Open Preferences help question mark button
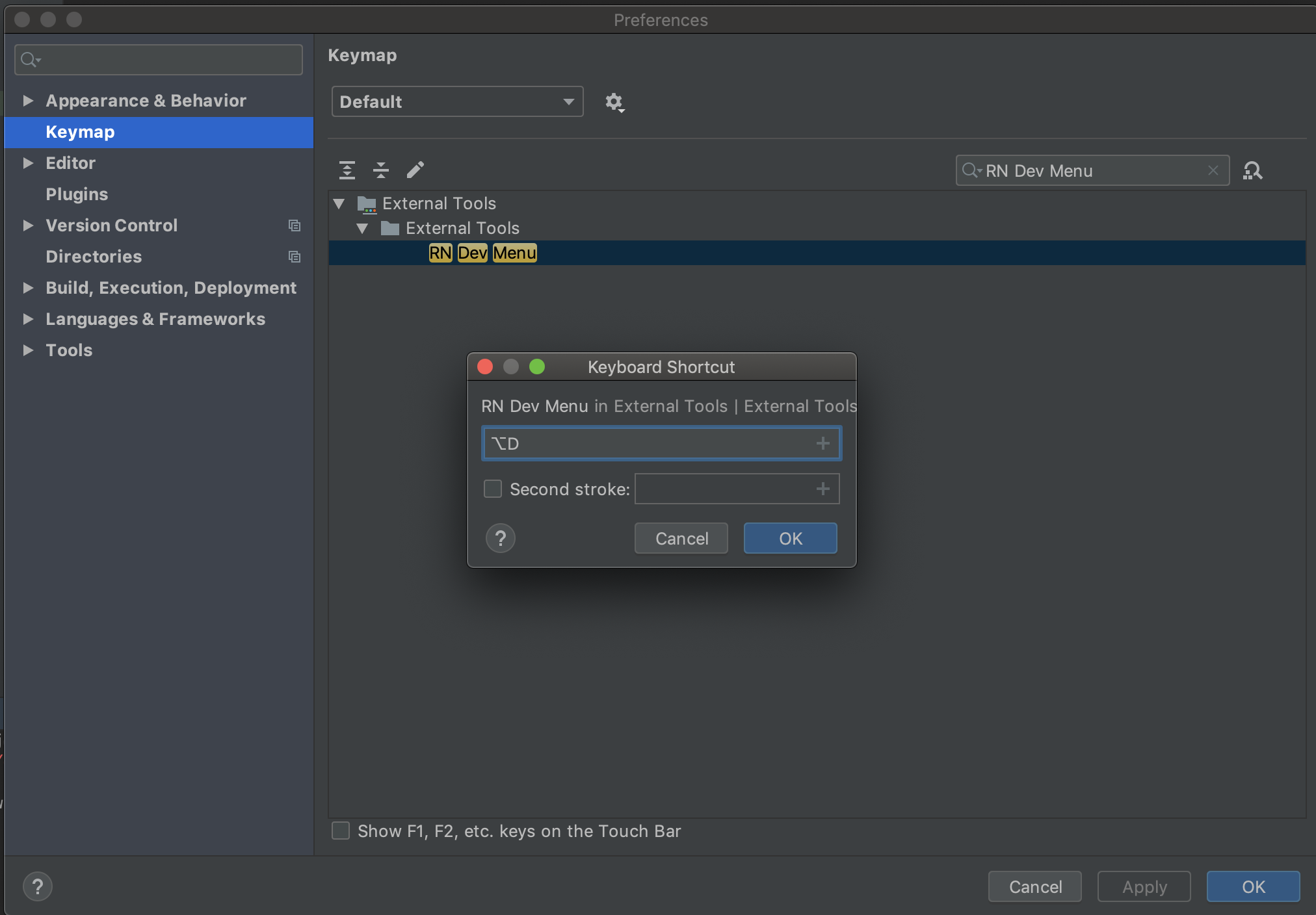This screenshot has width=1316, height=915. [x=38, y=886]
